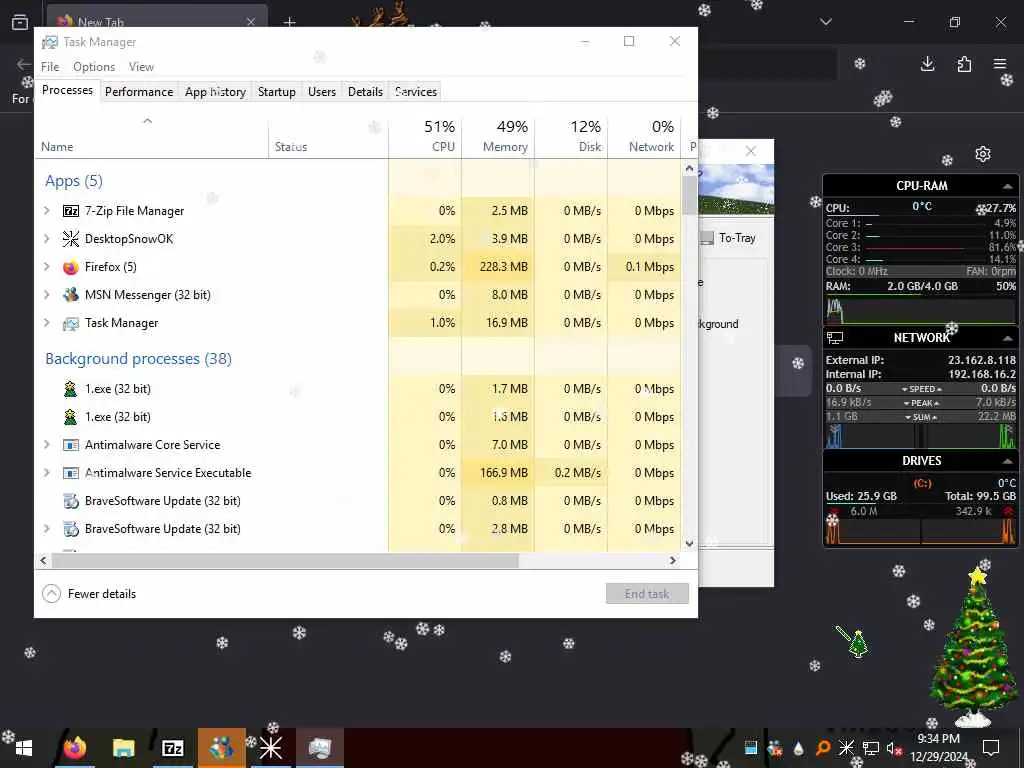Click the 7-Zip File Manager process icon
Image resolution: width=1024 pixels, height=768 pixels.
[x=71, y=211]
